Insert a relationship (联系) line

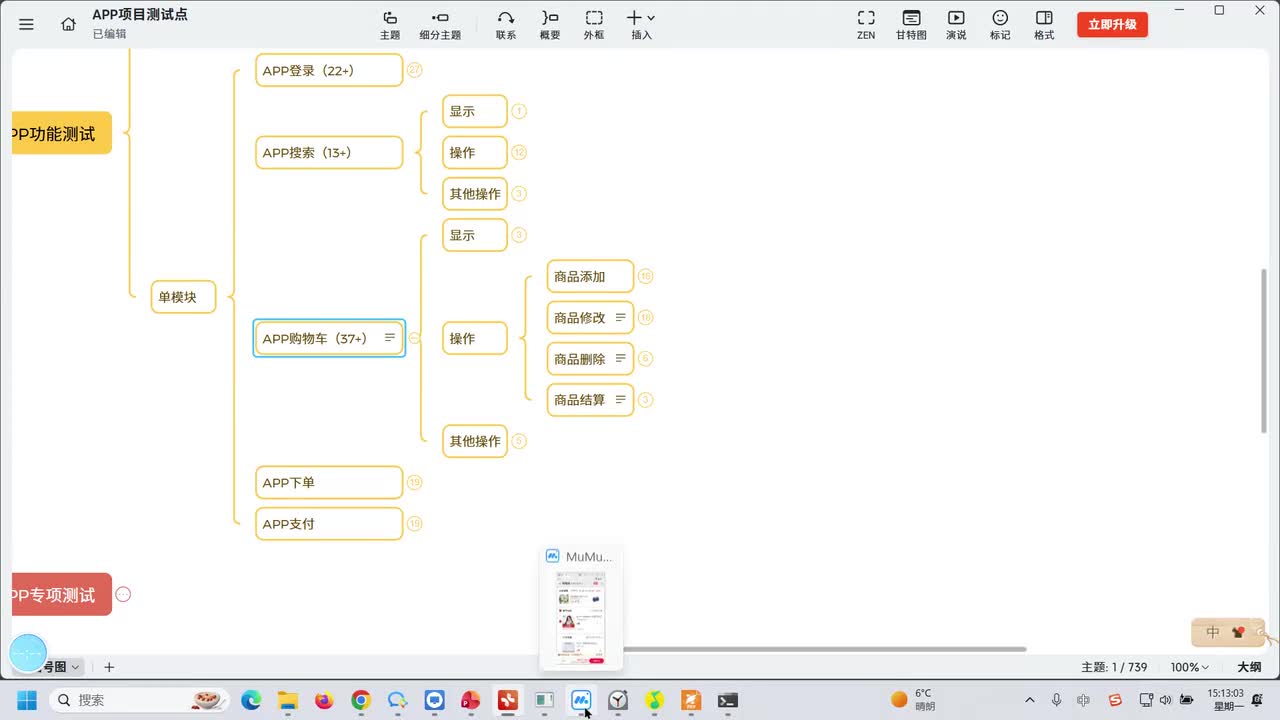point(506,25)
